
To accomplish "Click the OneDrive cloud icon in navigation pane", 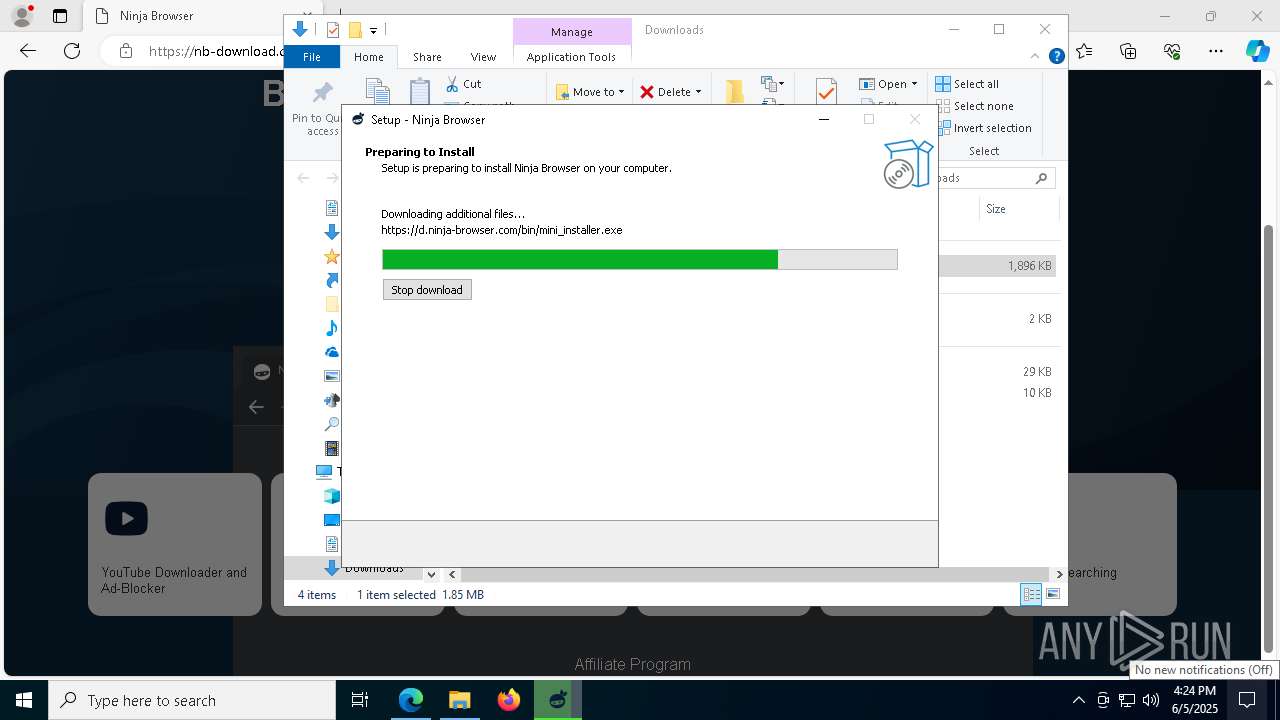I will click(332, 352).
